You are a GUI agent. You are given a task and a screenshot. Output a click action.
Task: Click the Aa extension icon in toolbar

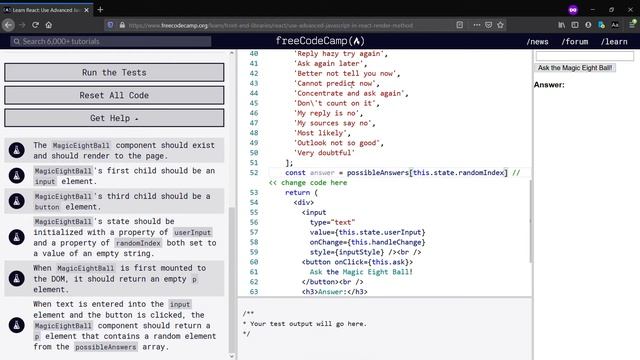pyautogui.click(x=615, y=25)
